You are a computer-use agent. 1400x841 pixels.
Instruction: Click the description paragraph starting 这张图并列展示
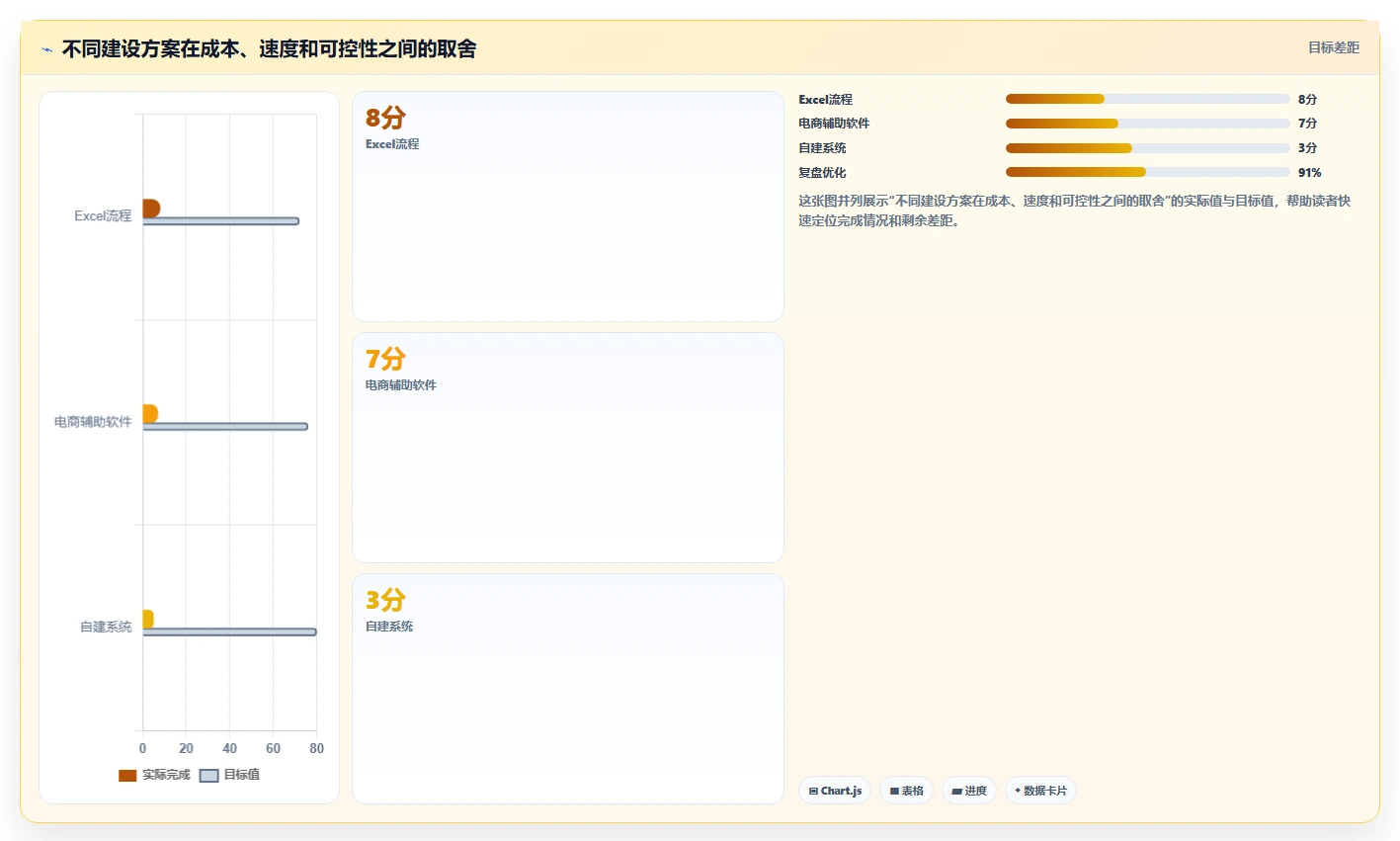(x=1075, y=210)
